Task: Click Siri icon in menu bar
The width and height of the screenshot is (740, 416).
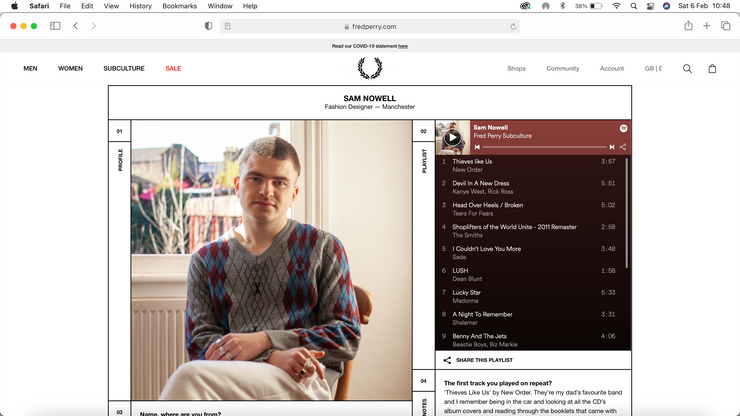Action: [666, 6]
